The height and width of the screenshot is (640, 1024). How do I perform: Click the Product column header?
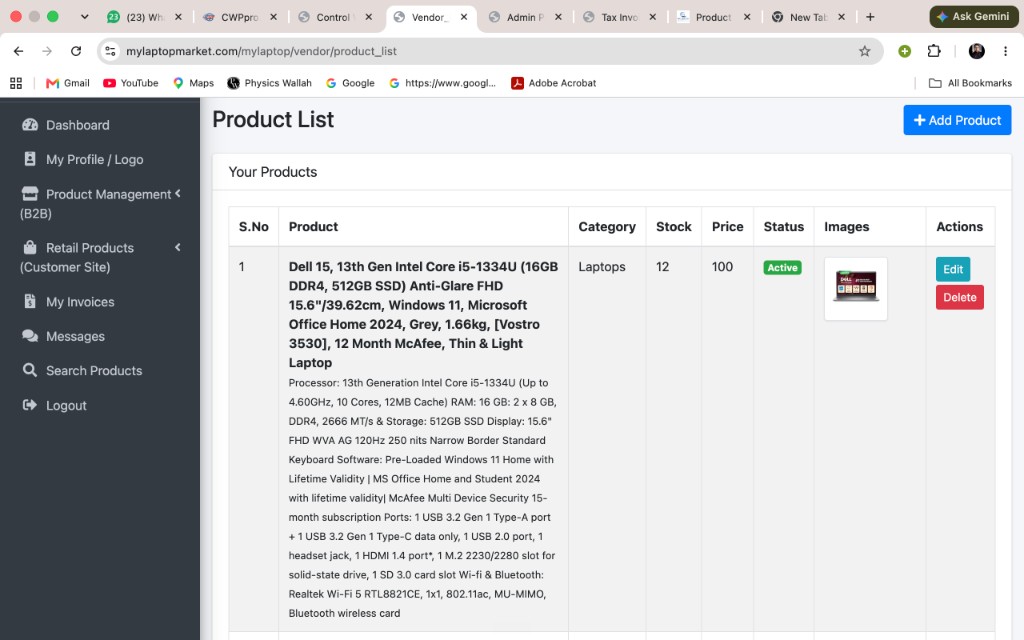click(313, 227)
